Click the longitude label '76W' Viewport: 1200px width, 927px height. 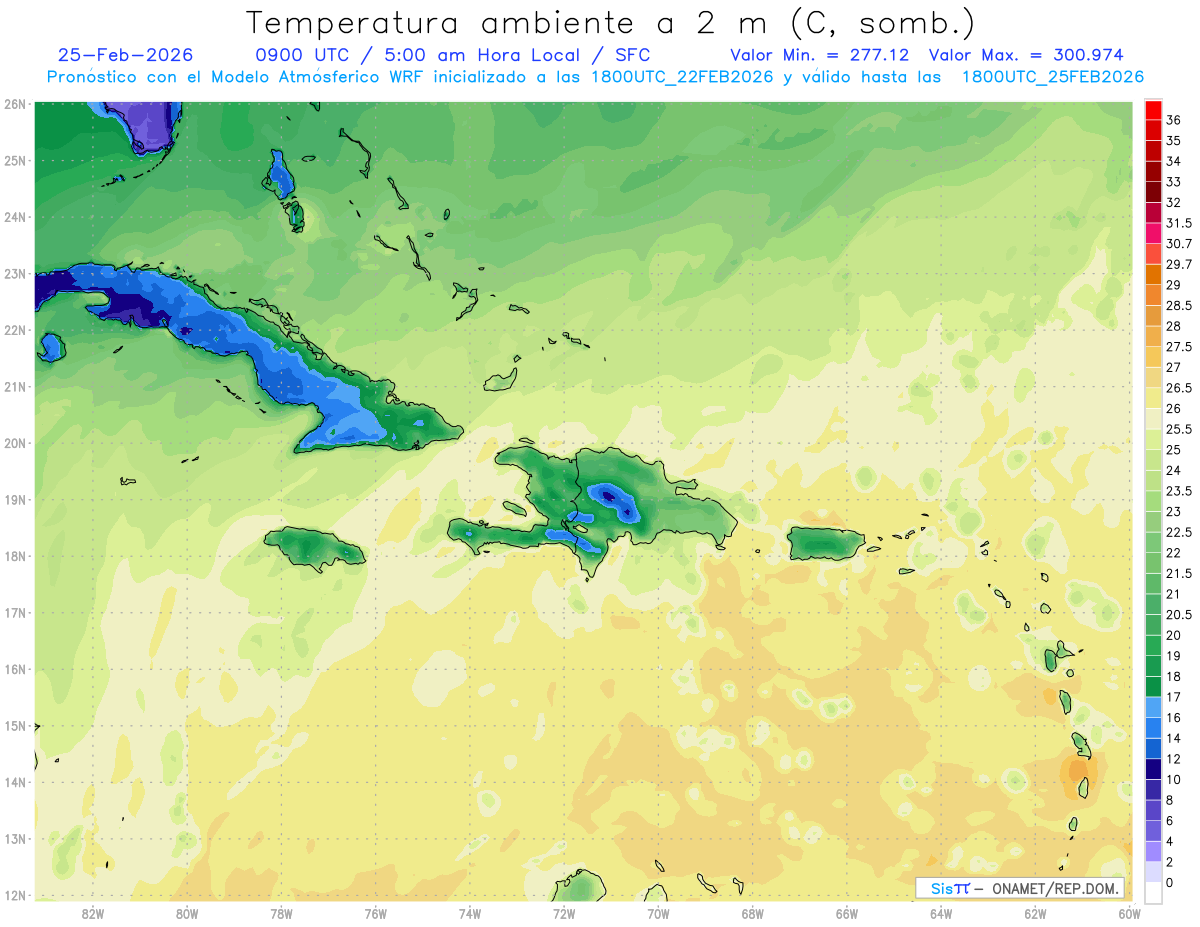pos(376,913)
